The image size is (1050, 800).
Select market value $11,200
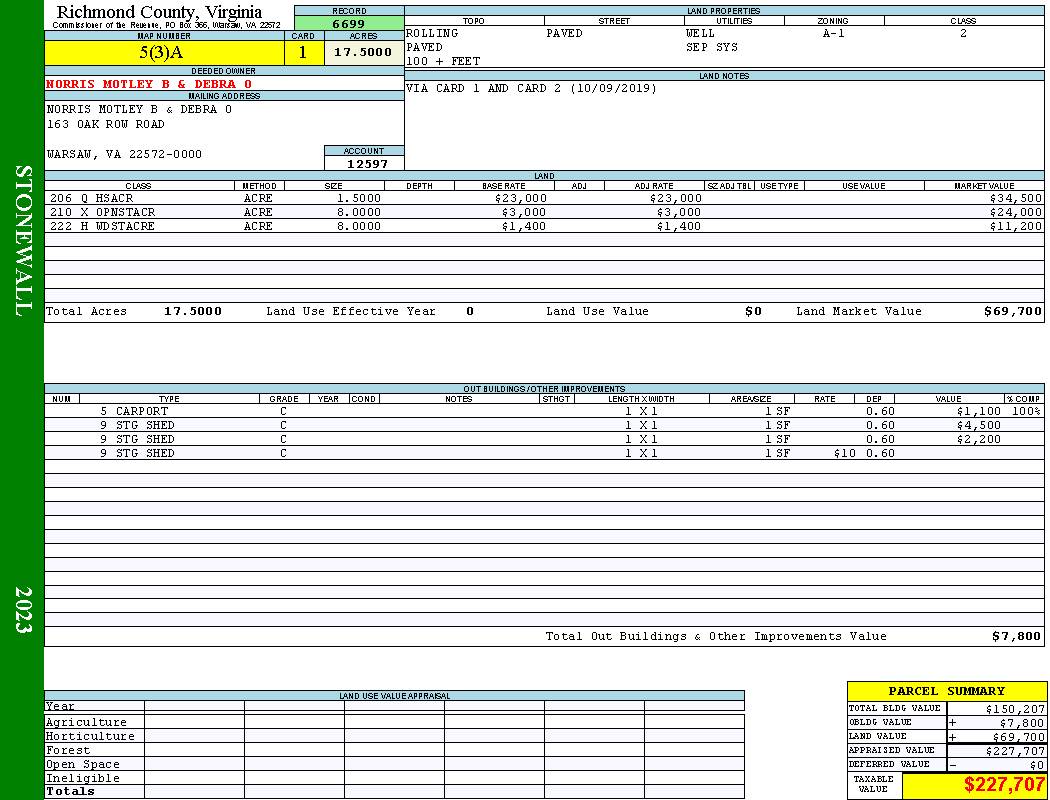point(1016,226)
